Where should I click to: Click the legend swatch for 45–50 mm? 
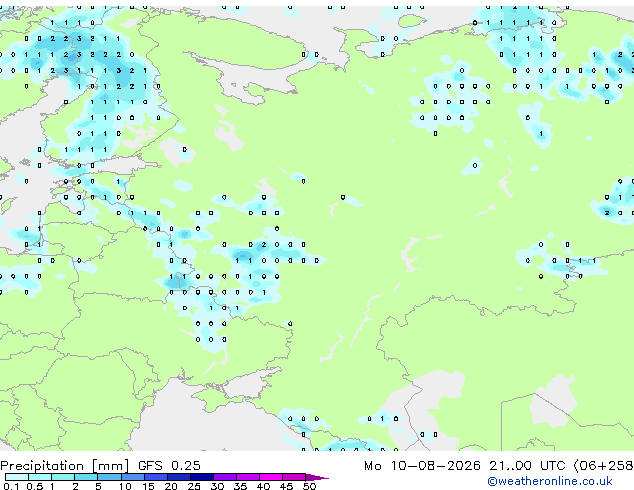coord(294,477)
